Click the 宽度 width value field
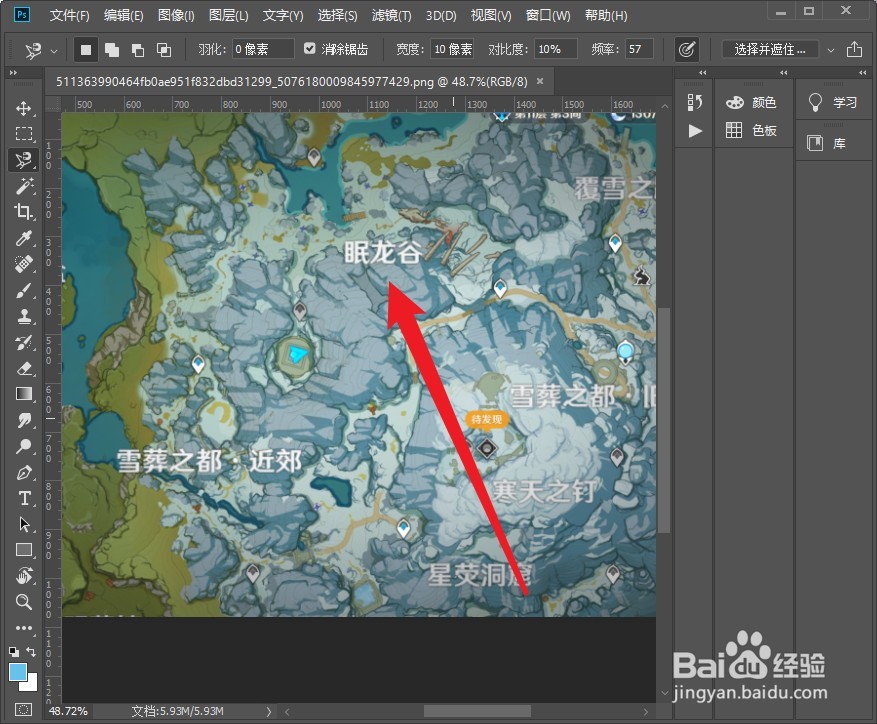 click(x=452, y=49)
